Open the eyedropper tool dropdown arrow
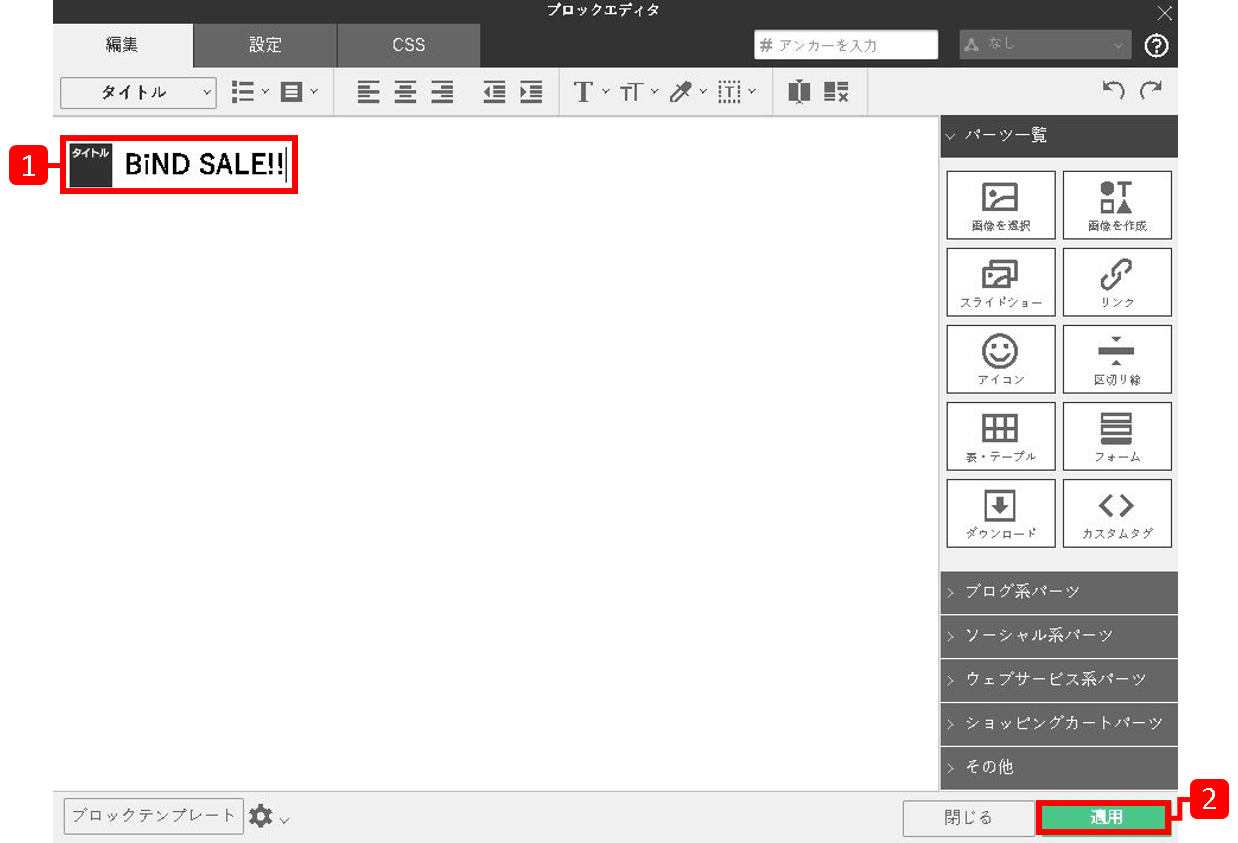 tap(703, 92)
